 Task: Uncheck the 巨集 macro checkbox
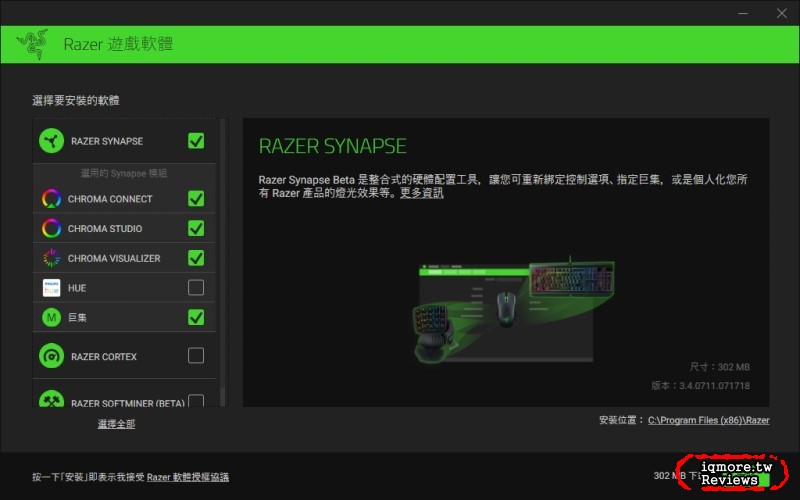(x=196, y=317)
